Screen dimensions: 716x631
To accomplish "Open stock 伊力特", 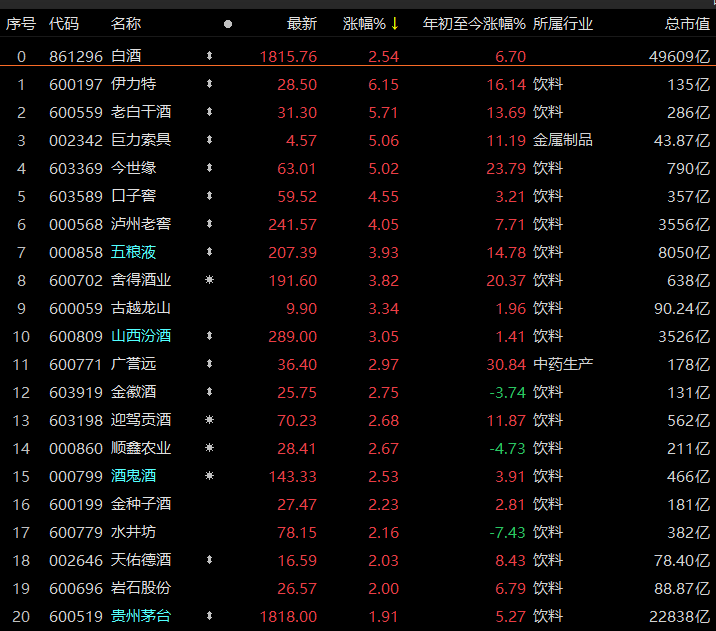I will [133, 84].
